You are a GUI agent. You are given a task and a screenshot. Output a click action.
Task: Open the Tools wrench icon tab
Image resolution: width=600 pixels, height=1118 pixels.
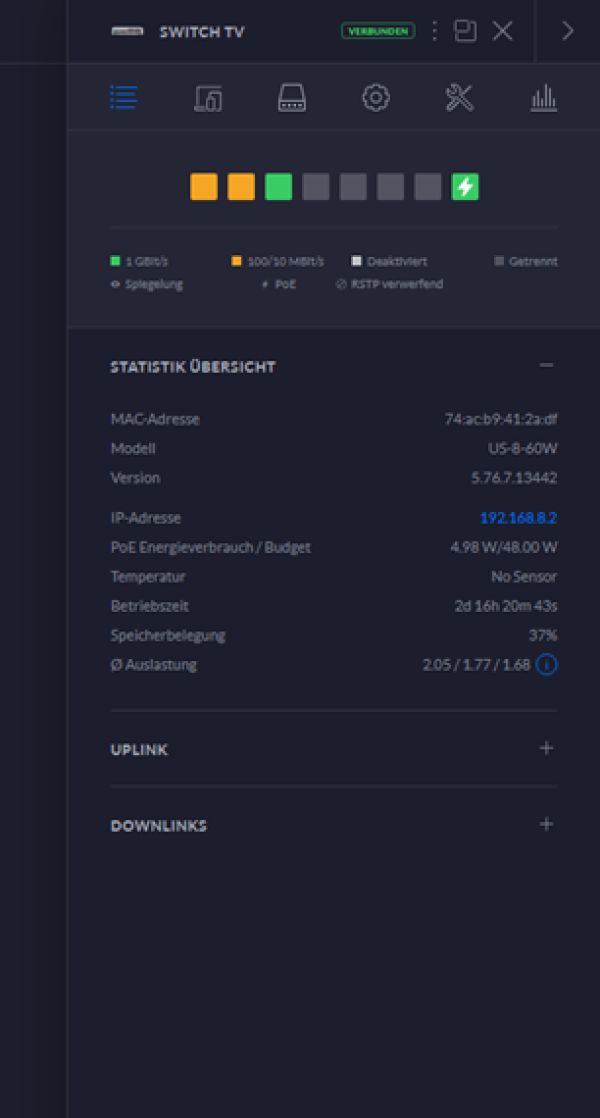(x=459, y=98)
